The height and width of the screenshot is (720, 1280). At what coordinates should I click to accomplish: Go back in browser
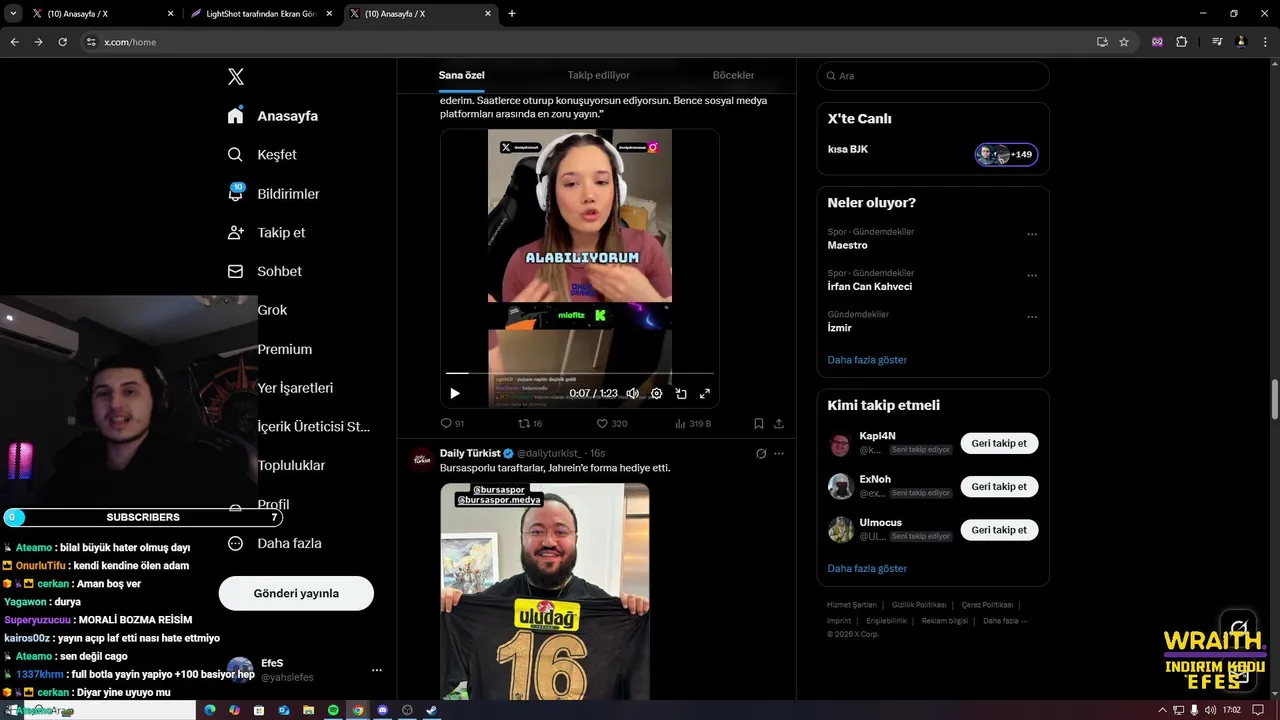pyautogui.click(x=14, y=42)
